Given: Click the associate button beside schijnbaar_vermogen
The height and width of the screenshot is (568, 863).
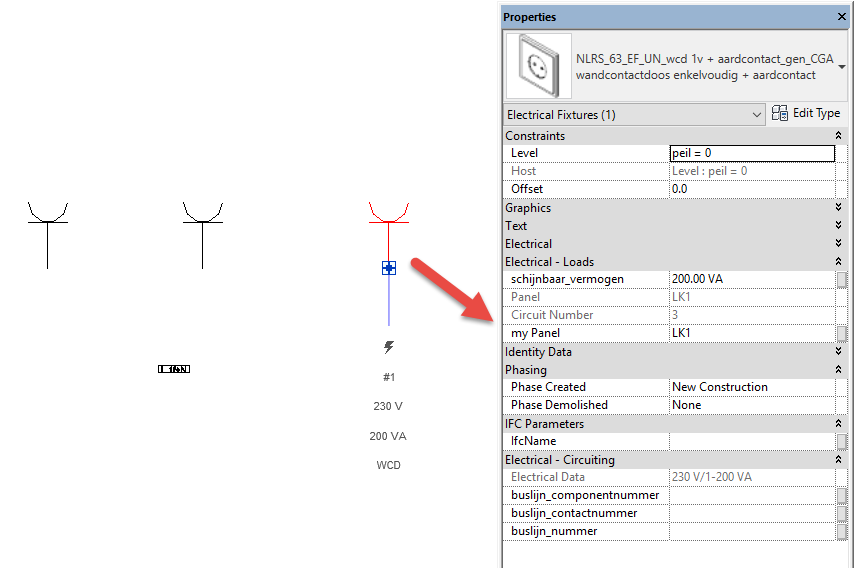Looking at the screenshot, I should (x=842, y=280).
